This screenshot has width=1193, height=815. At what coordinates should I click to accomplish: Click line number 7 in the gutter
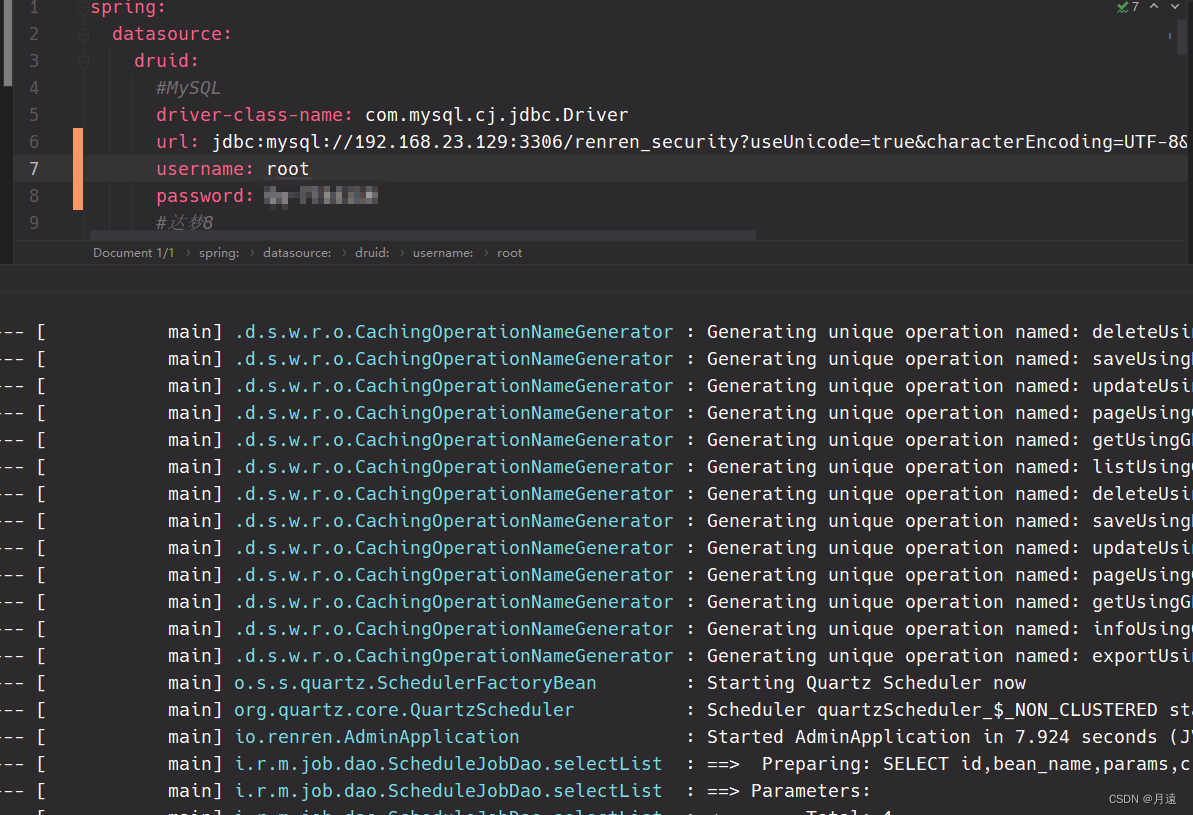(x=34, y=169)
